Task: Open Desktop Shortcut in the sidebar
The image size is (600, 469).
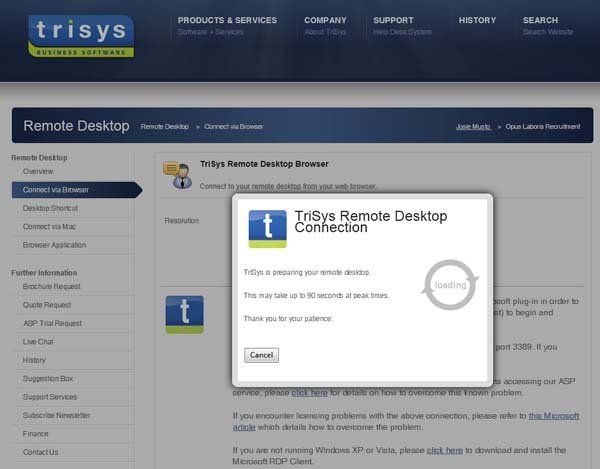Action: [x=50, y=208]
